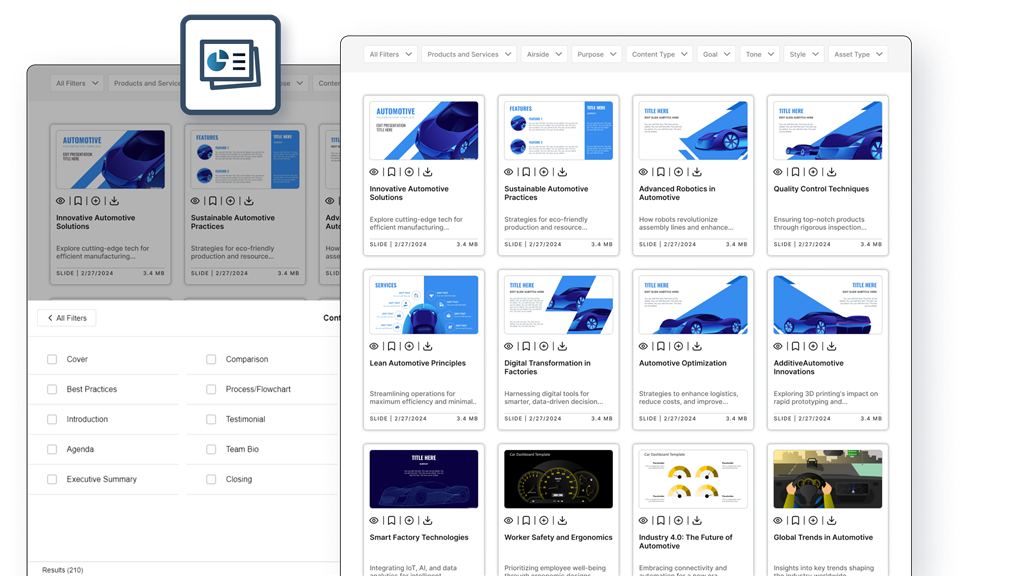Download the Lean Automotive Principles slide
Viewport: 1024px width, 576px height.
427,347
